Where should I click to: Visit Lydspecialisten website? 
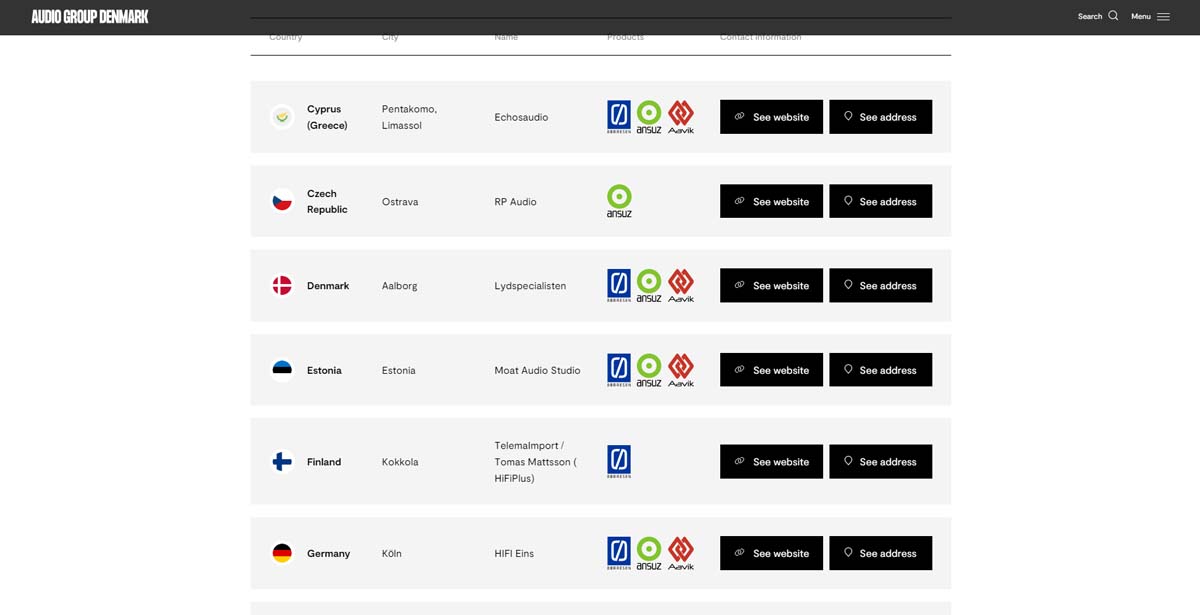click(x=771, y=285)
